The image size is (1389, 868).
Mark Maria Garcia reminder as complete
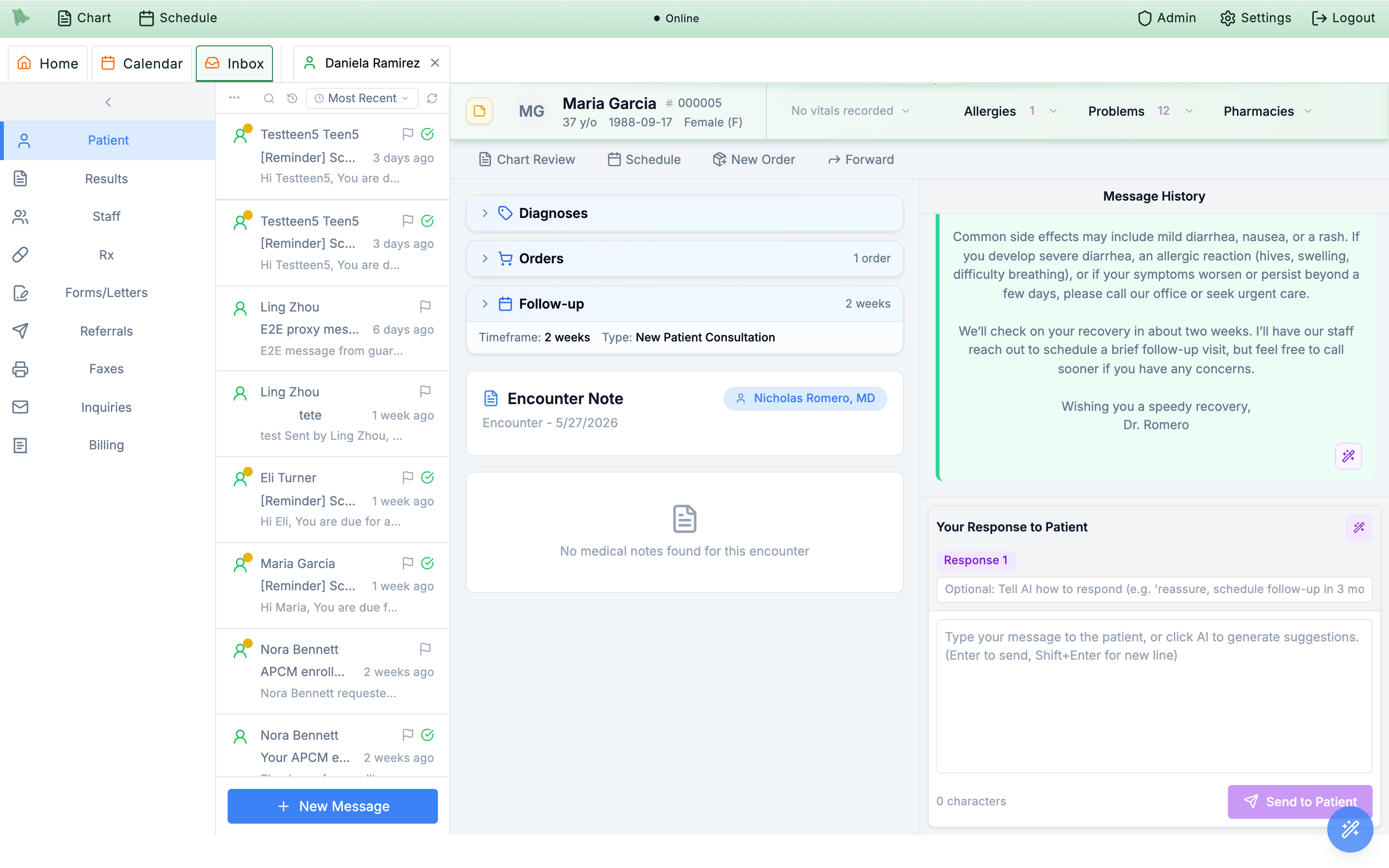(x=428, y=563)
